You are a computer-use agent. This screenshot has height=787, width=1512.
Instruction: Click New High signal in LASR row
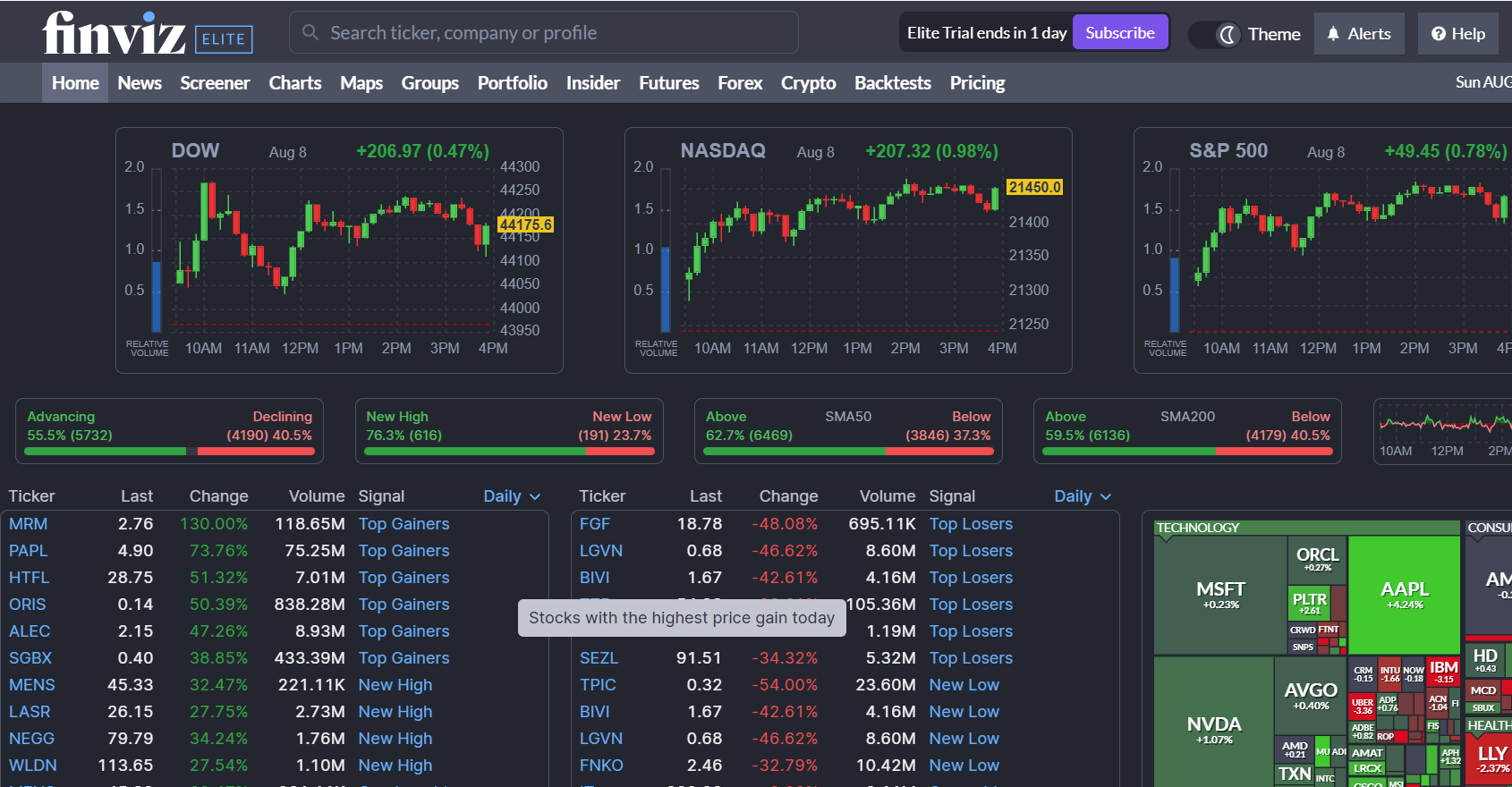(x=395, y=712)
